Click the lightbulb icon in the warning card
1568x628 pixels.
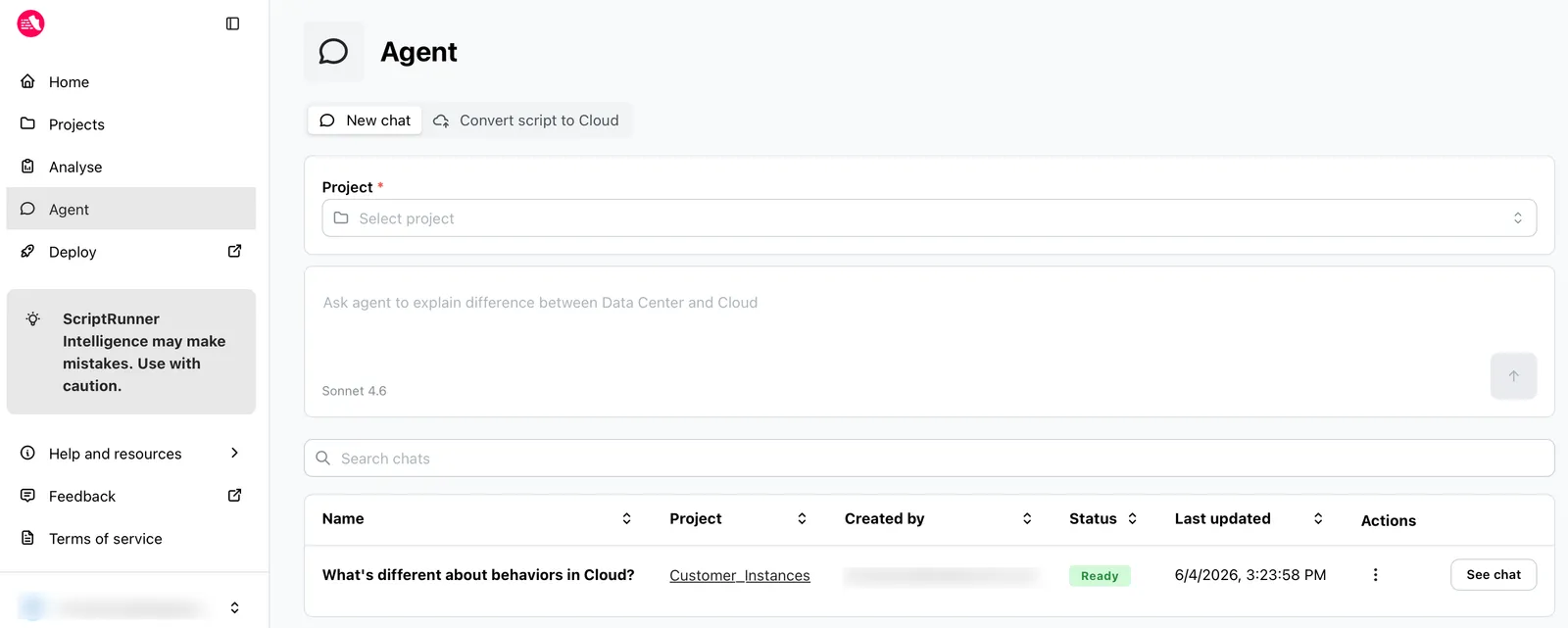(33, 318)
